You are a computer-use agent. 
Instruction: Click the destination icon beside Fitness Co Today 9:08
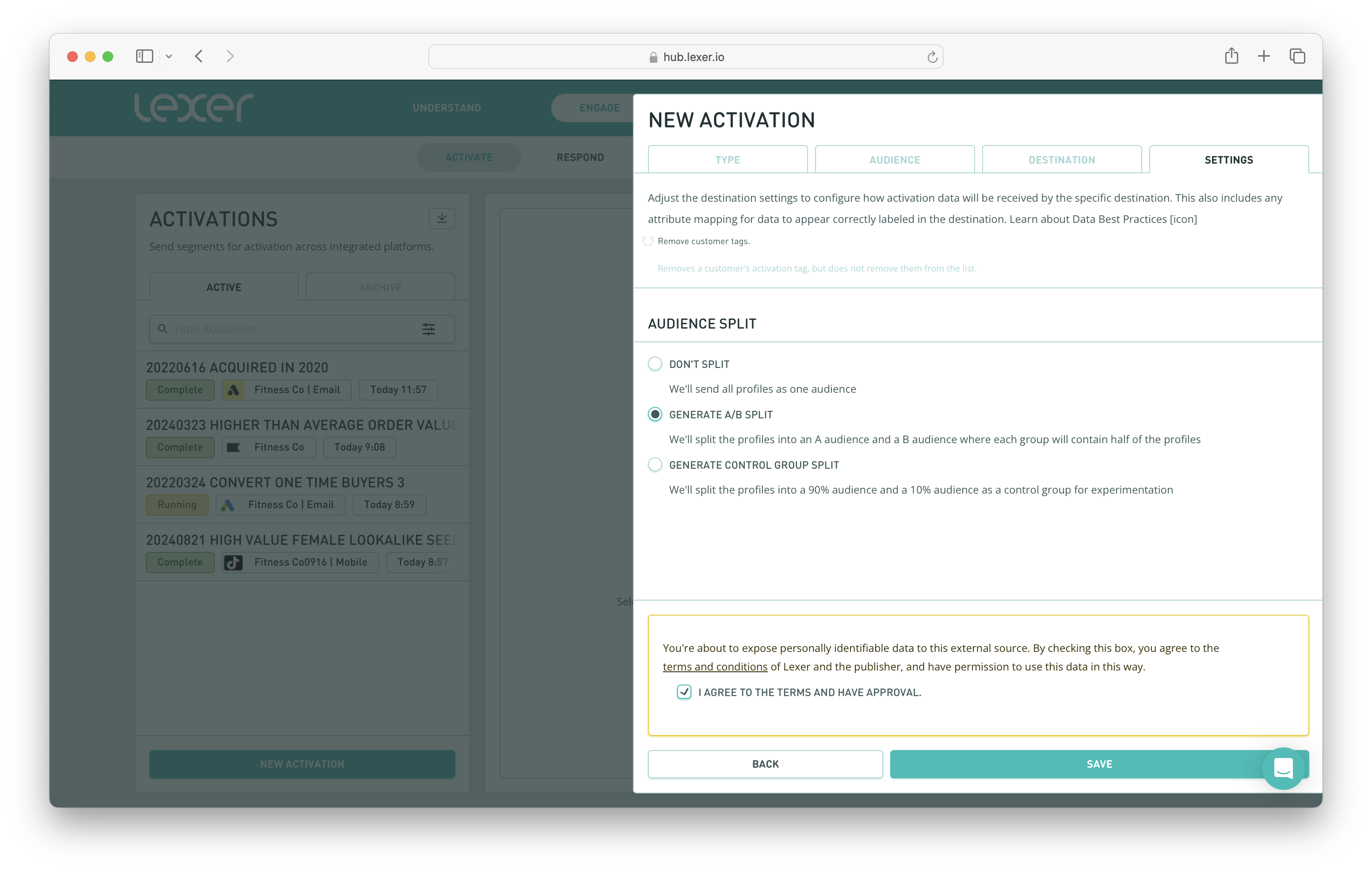click(x=233, y=448)
